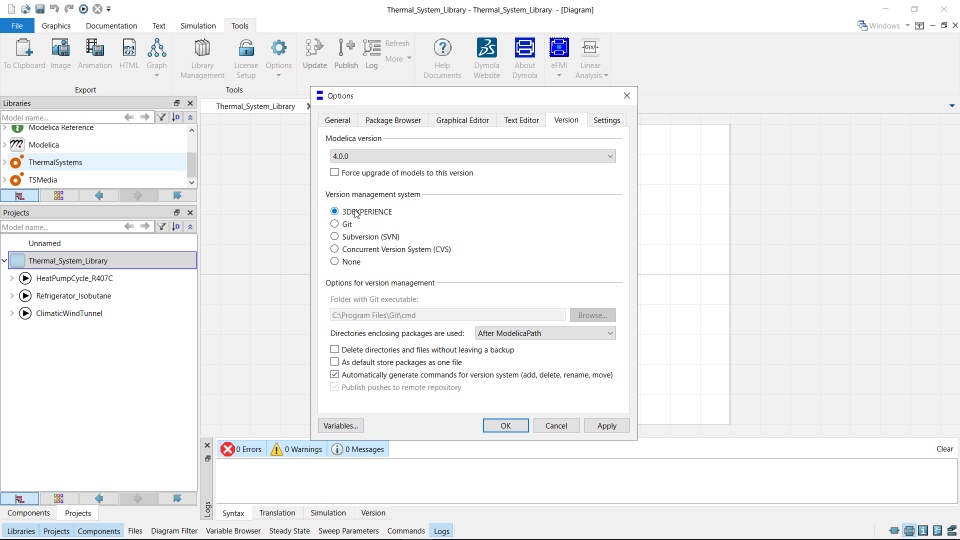960x540 pixels.
Task: Click the Variables... button
Action: click(x=341, y=426)
